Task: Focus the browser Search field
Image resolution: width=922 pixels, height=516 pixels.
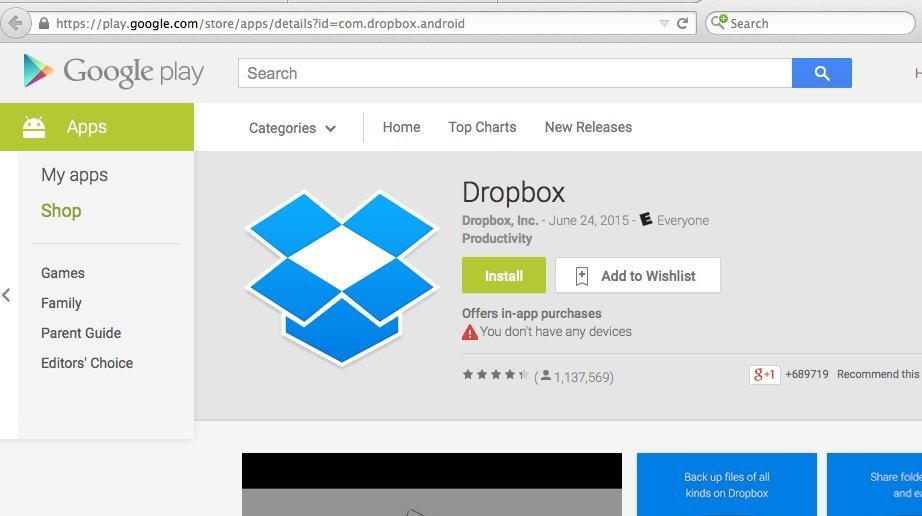Action: pyautogui.click(x=810, y=24)
